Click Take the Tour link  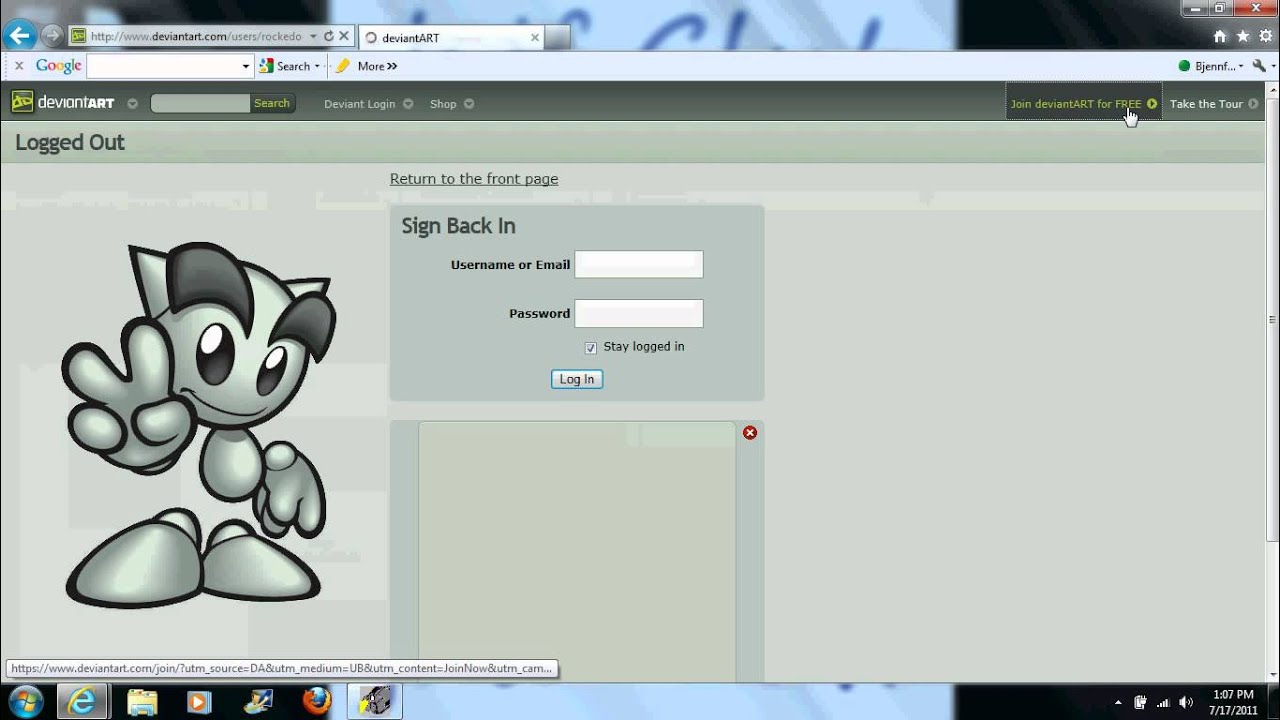tap(1206, 104)
